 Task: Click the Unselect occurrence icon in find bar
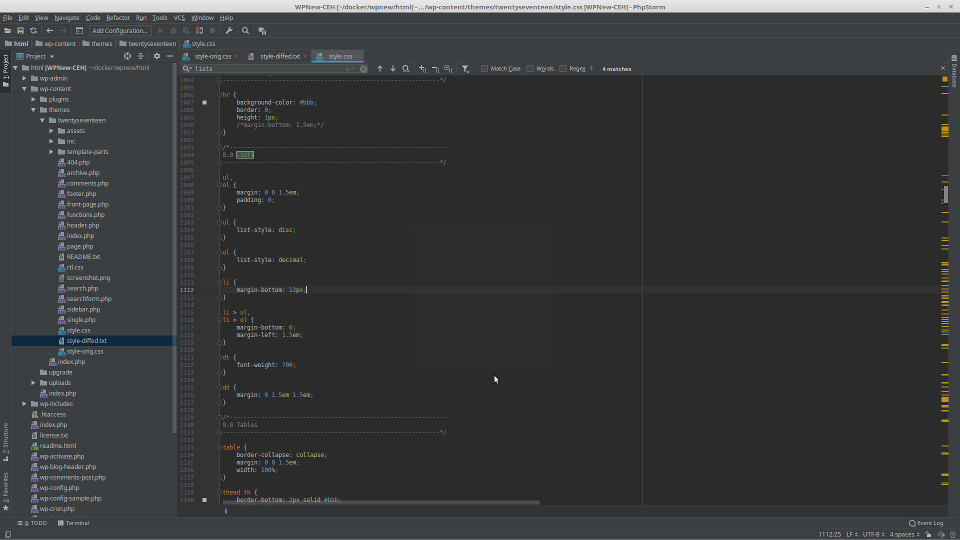tap(435, 69)
